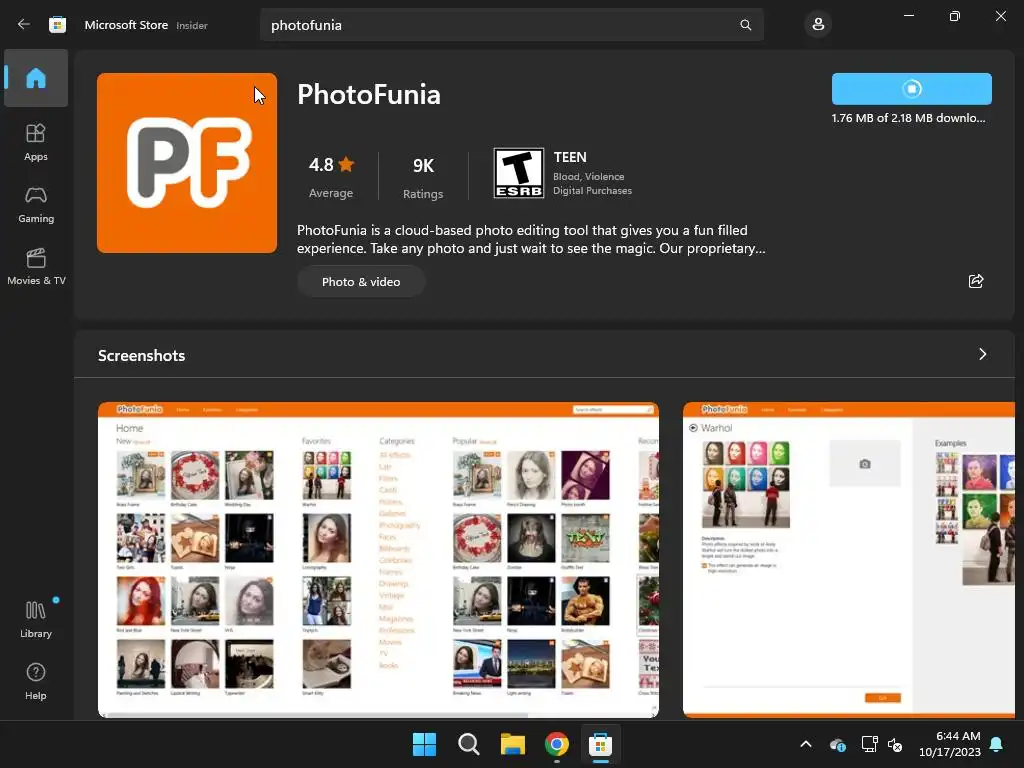The width and height of the screenshot is (1024, 768).
Task: Open the Warhol effect screenshot thumbnail
Action: point(849,560)
